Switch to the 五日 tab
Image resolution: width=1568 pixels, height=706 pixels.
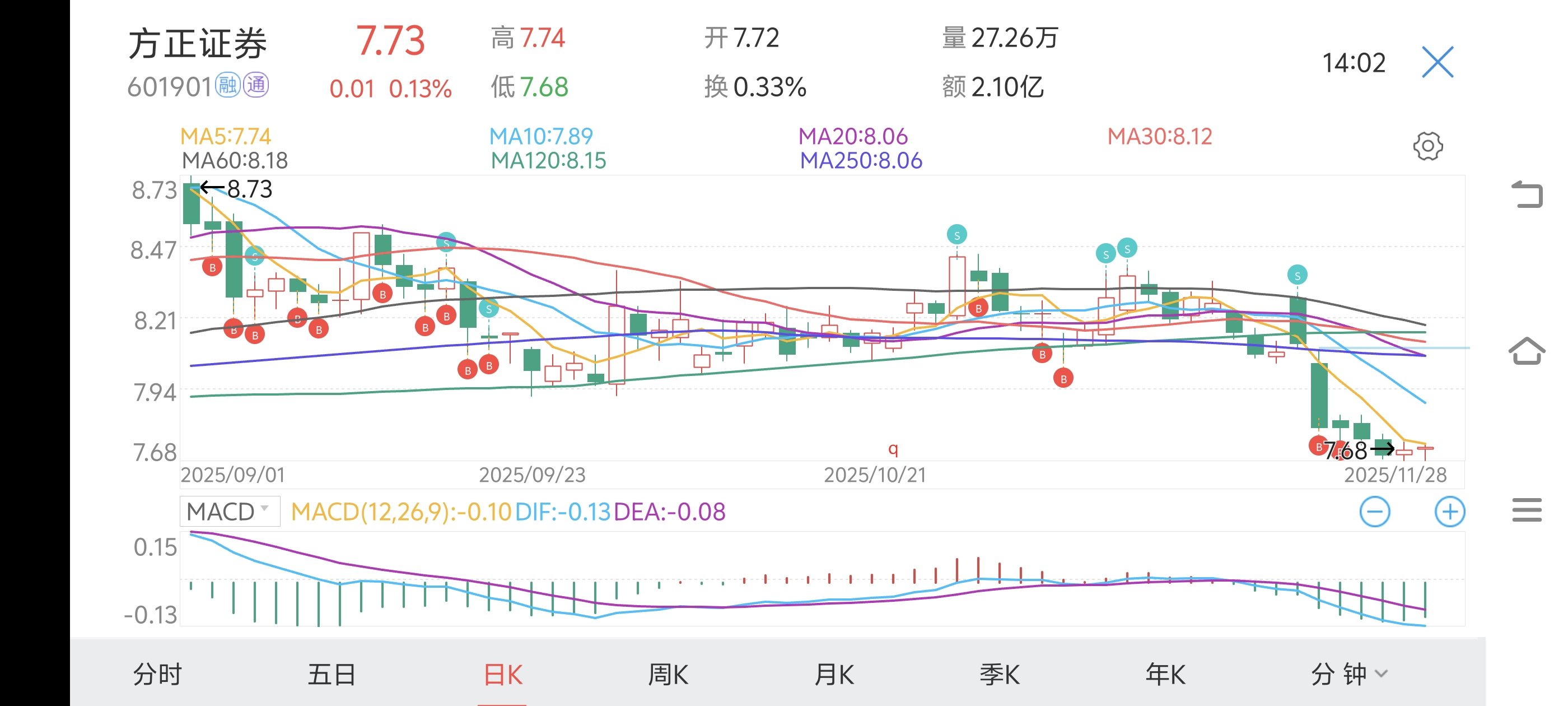tap(331, 674)
